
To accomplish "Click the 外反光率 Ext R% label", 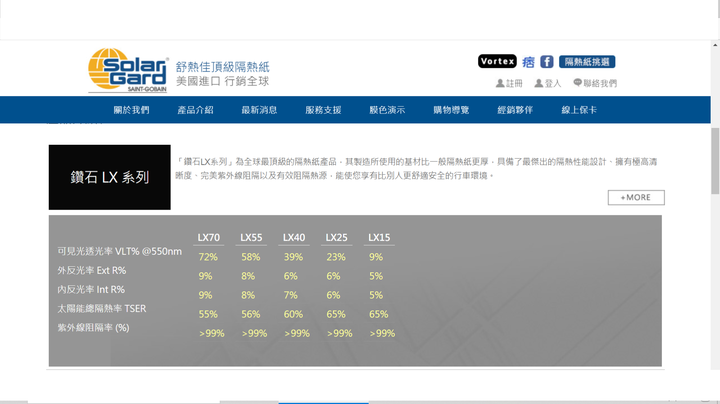I will tap(91, 270).
